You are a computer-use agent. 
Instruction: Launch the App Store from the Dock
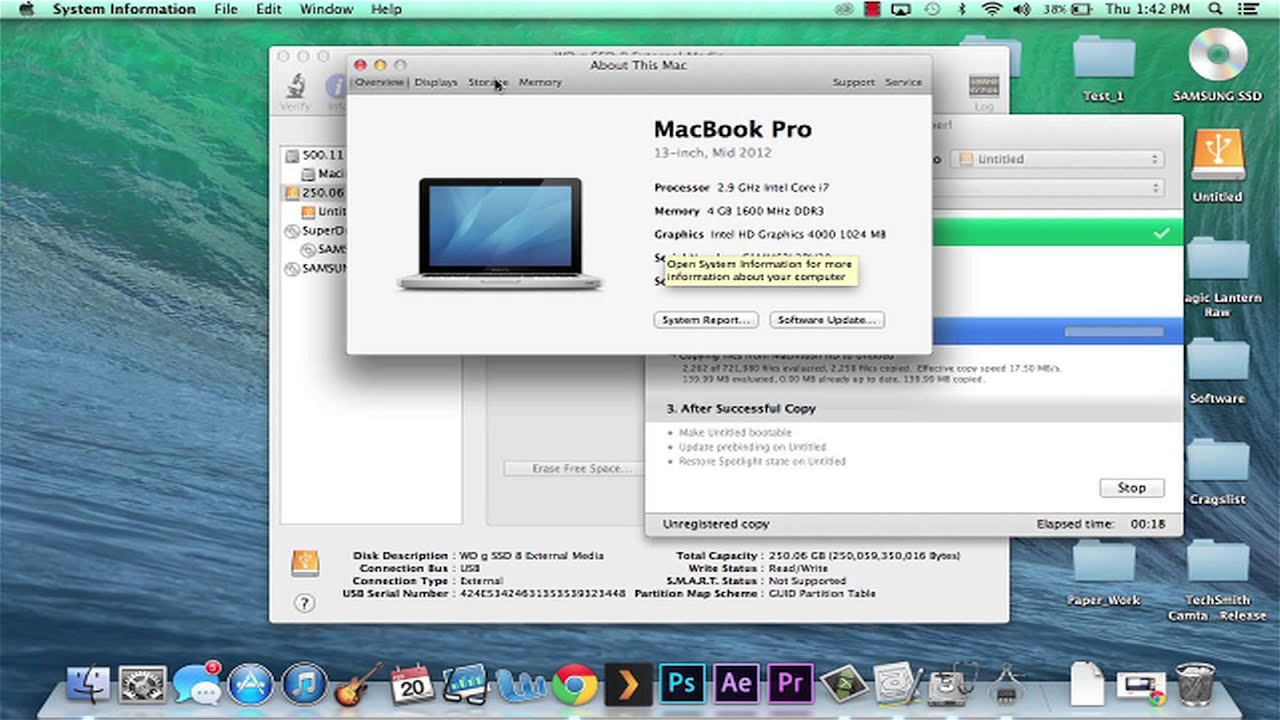[250, 685]
